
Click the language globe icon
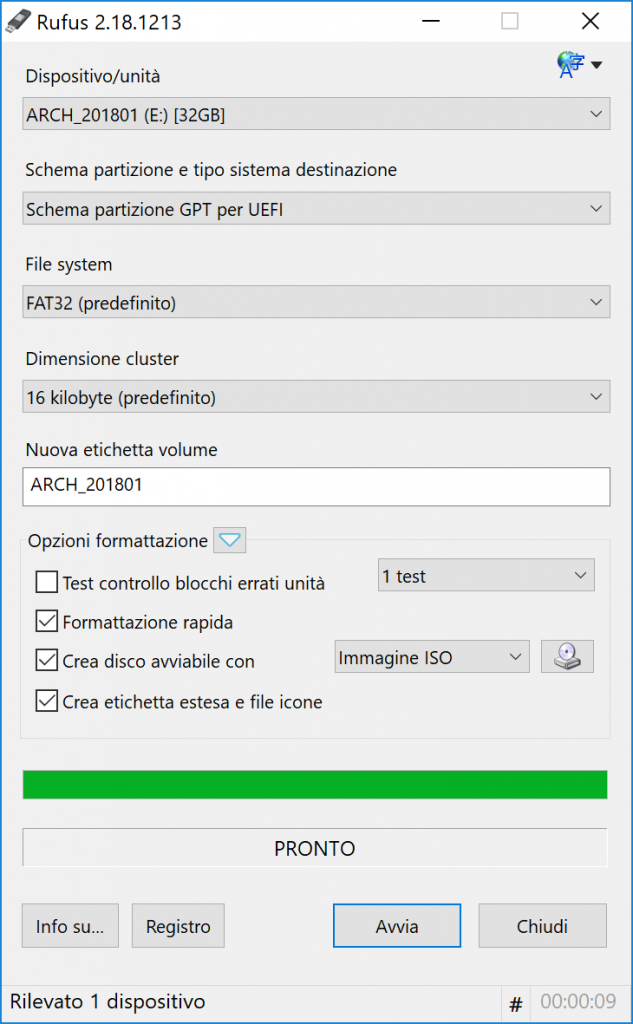(570, 64)
